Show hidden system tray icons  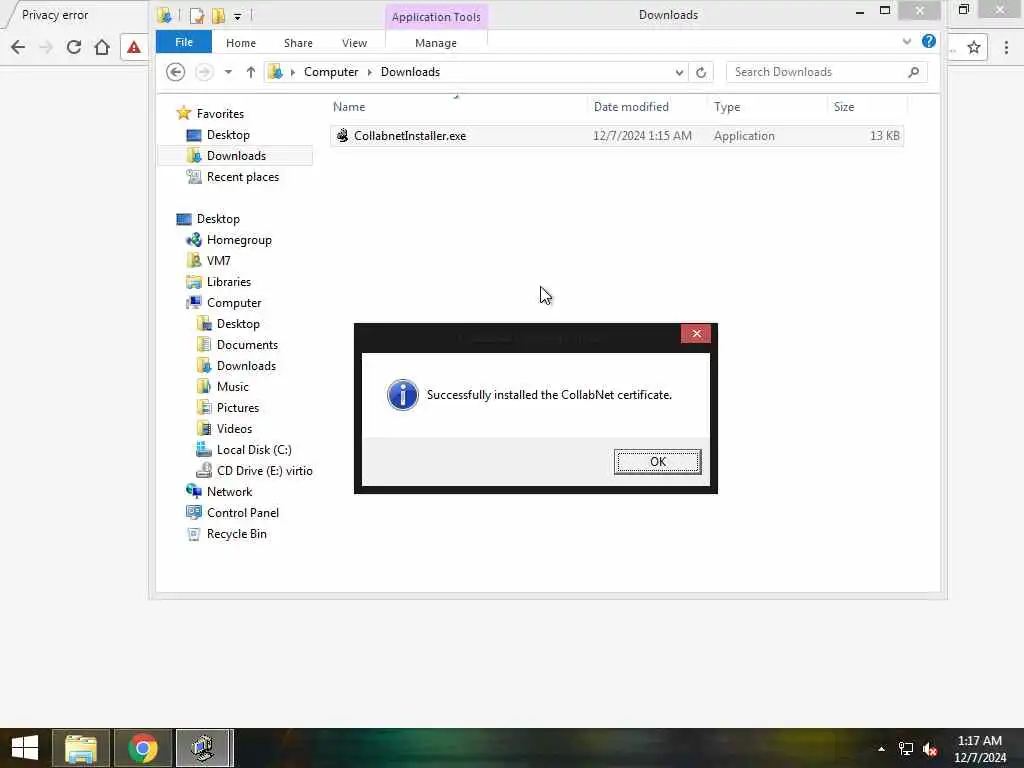pos(881,748)
